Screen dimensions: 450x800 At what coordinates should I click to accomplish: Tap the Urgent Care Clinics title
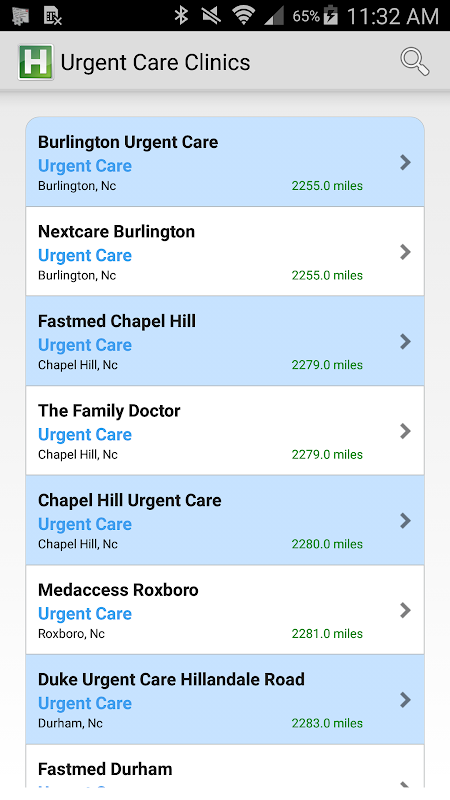click(155, 62)
